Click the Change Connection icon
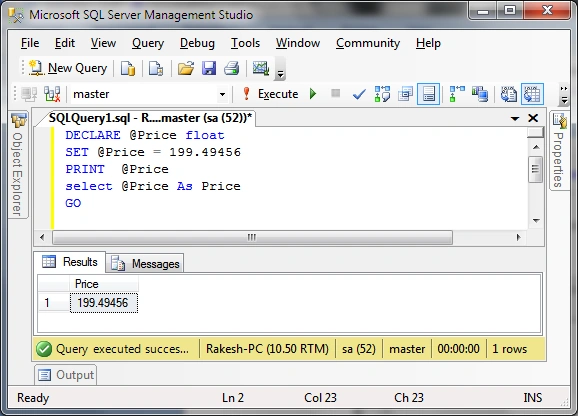This screenshot has width=578, height=416. 52,94
